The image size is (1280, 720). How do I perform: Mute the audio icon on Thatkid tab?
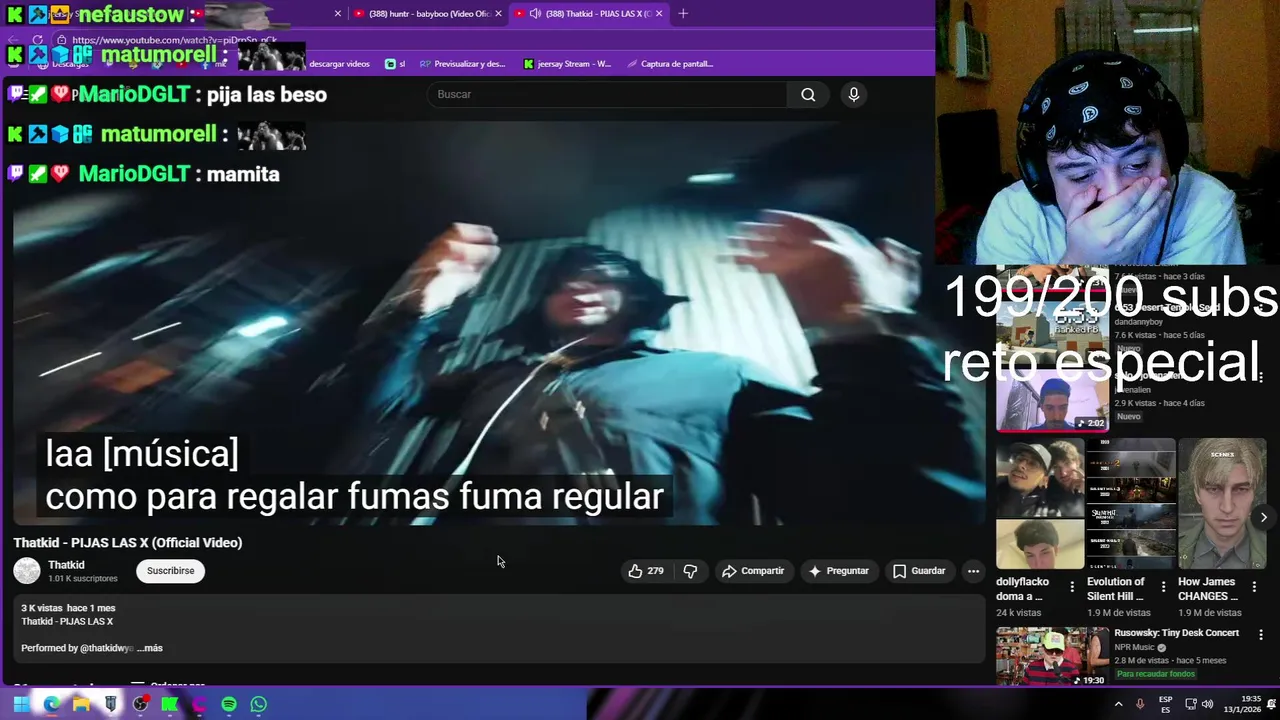pyautogui.click(x=535, y=13)
